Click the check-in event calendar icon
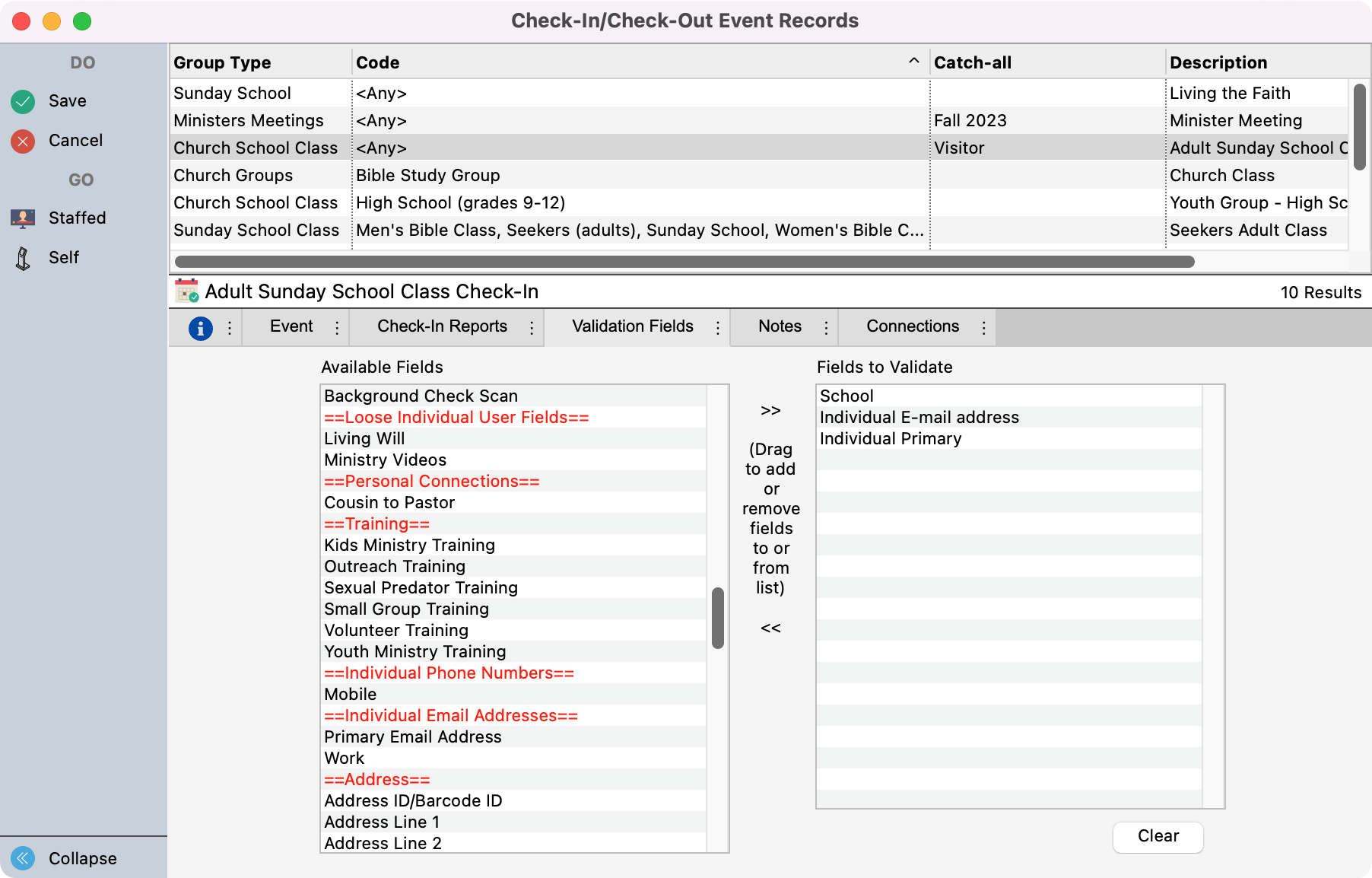Viewport: 1372px width, 878px height. 185,291
